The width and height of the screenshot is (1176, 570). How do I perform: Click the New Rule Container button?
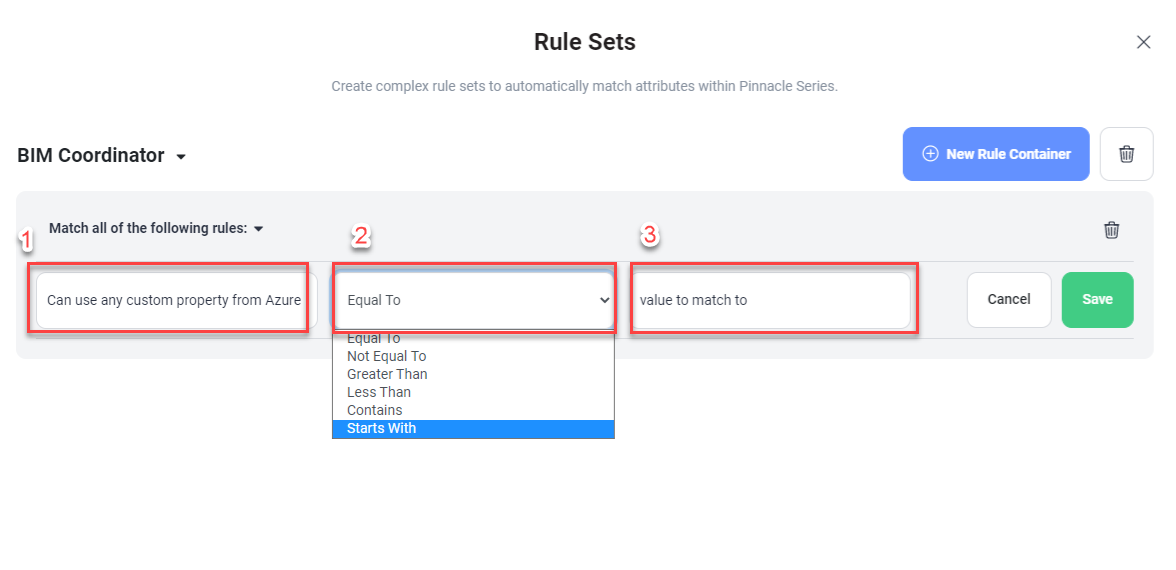tap(996, 154)
